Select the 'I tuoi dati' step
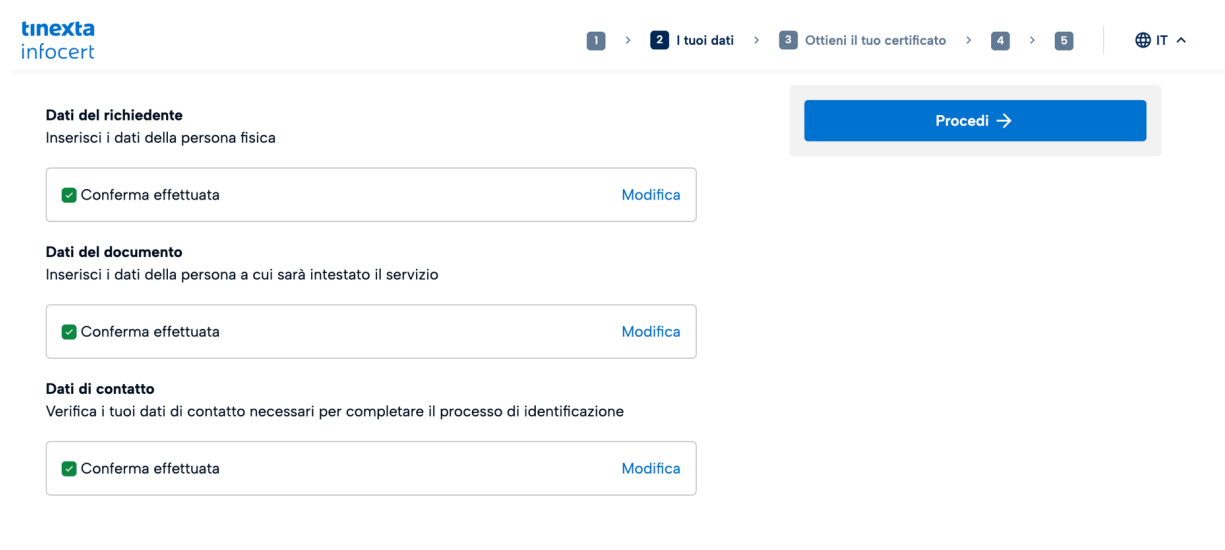Screen dimensions: 1225x550 point(705,41)
